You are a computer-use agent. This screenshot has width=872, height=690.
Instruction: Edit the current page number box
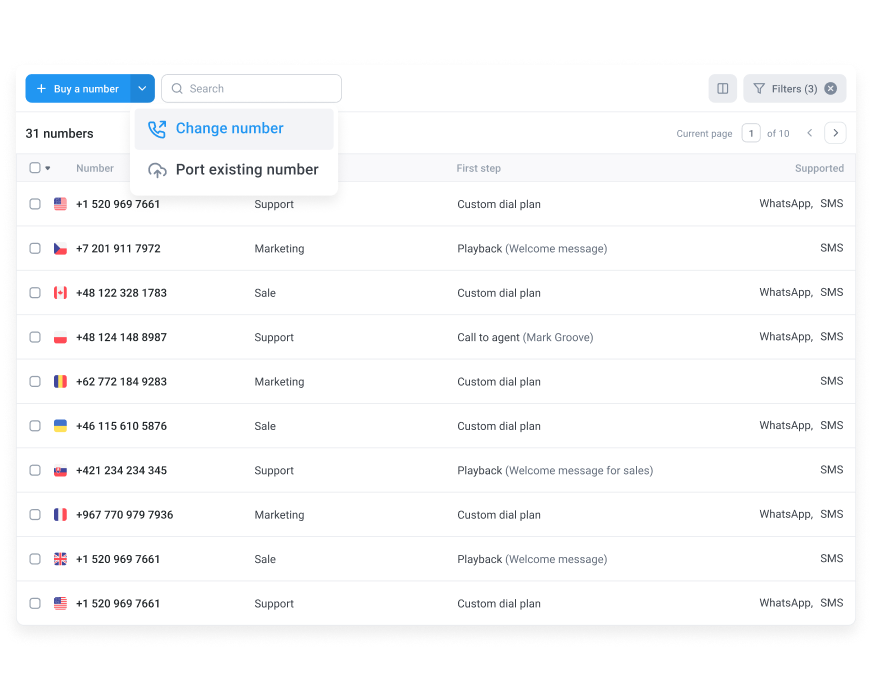pos(751,133)
